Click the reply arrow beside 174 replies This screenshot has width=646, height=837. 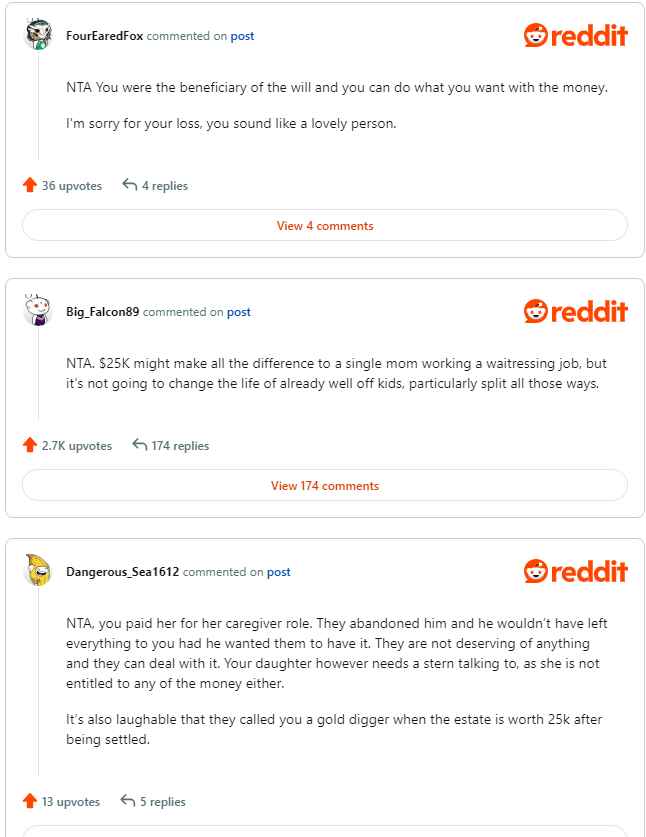pyautogui.click(x=140, y=445)
